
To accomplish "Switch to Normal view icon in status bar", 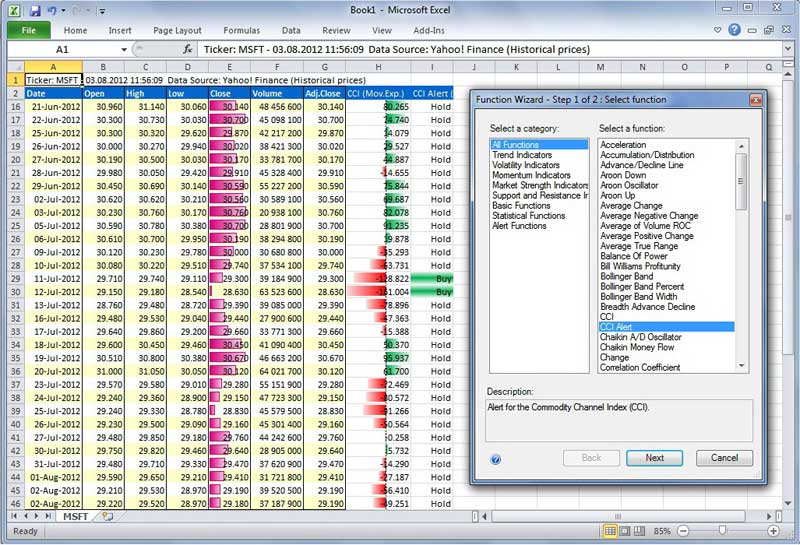I will click(610, 531).
